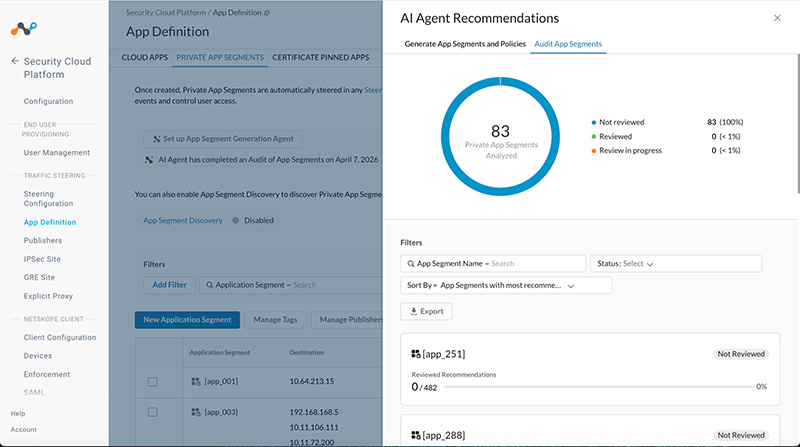Click the App Segment Generation Agent icon
800x447 pixels.
click(x=157, y=139)
